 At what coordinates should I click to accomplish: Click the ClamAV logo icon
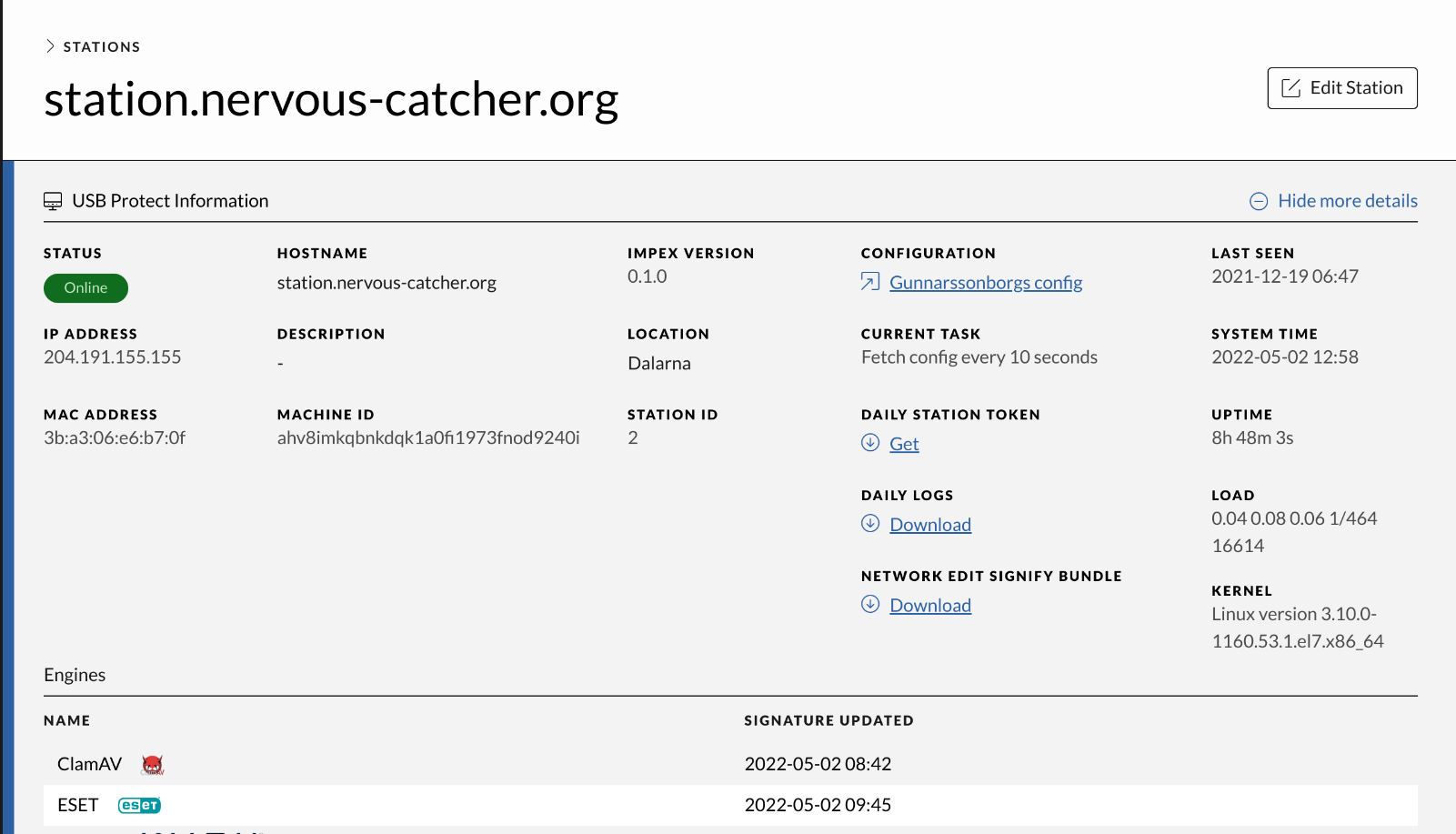[x=153, y=765]
